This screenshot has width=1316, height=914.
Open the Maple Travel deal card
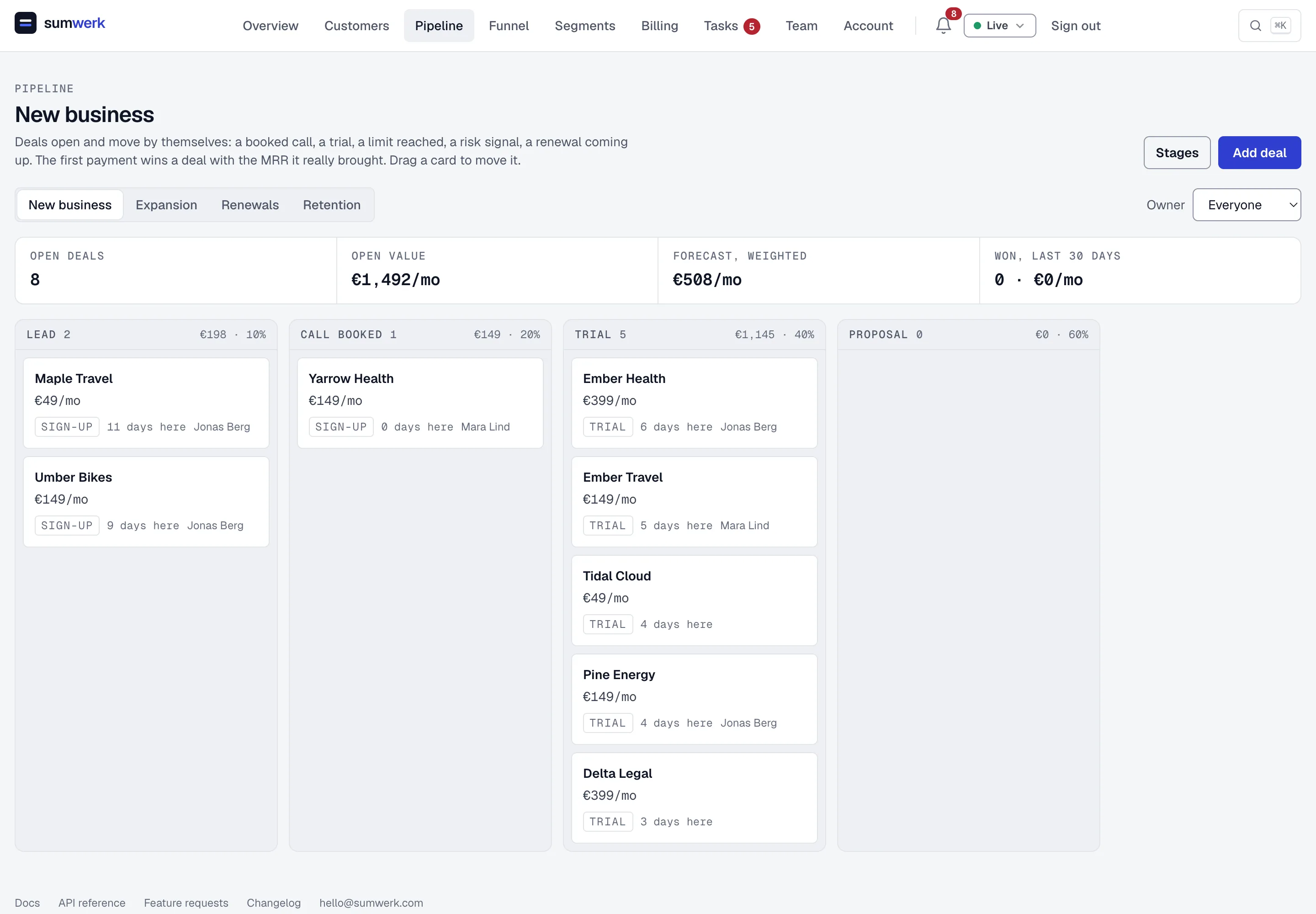[x=146, y=403]
